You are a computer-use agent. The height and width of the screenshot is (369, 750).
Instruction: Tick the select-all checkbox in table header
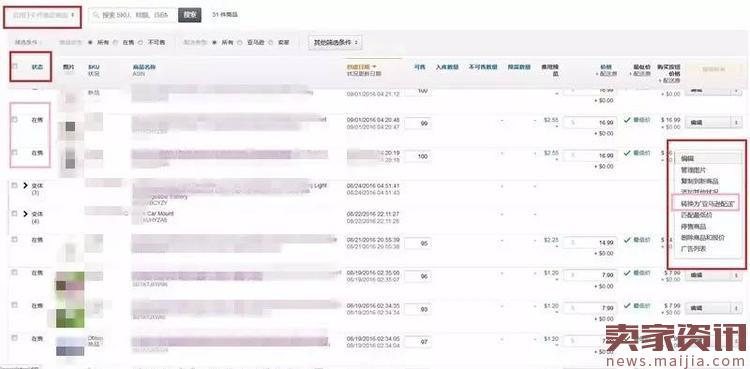pyautogui.click(x=14, y=67)
